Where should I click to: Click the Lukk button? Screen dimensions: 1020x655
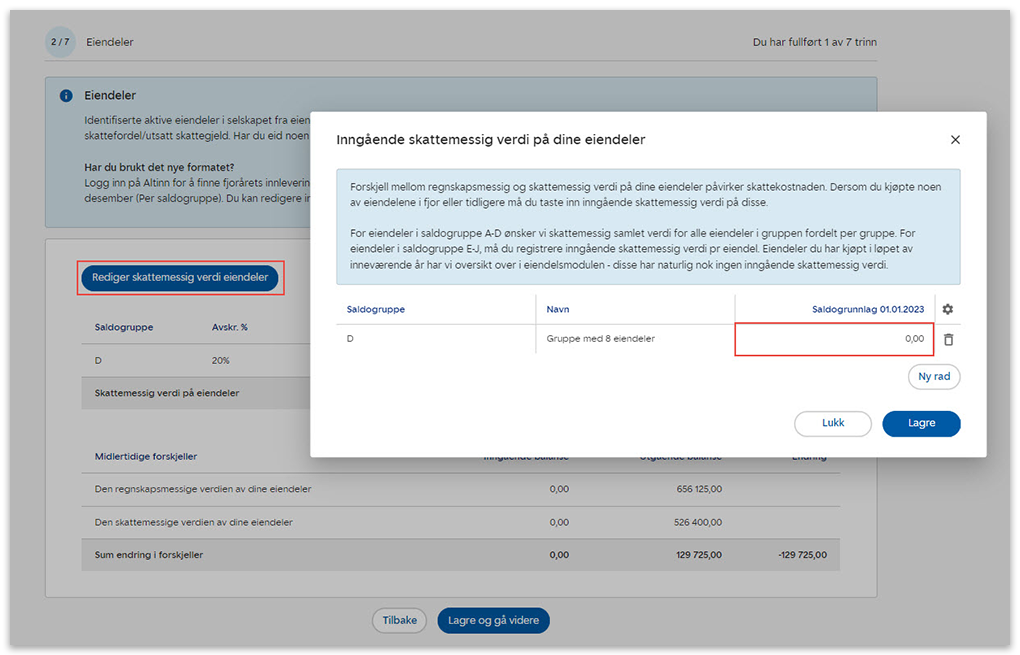point(832,423)
